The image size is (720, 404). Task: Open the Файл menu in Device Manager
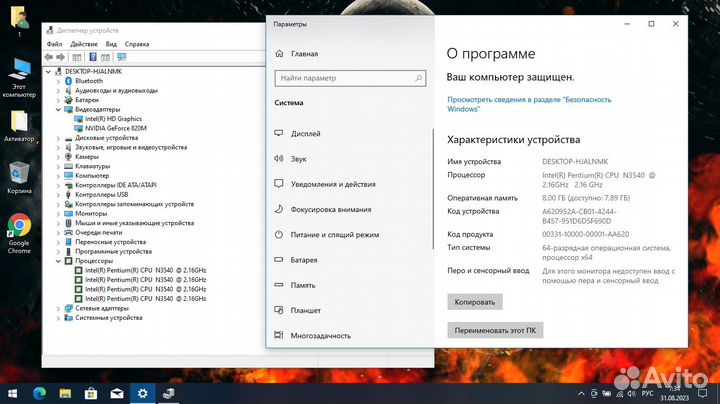coord(54,44)
